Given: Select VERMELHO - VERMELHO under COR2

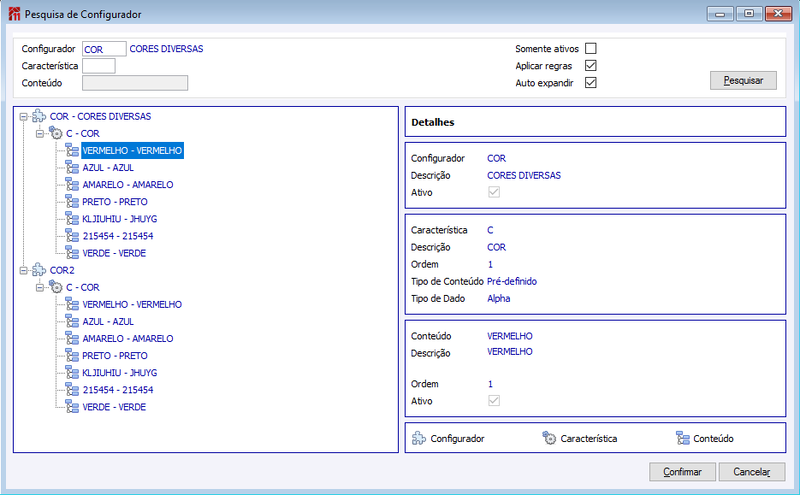Looking at the screenshot, I should click(132, 305).
